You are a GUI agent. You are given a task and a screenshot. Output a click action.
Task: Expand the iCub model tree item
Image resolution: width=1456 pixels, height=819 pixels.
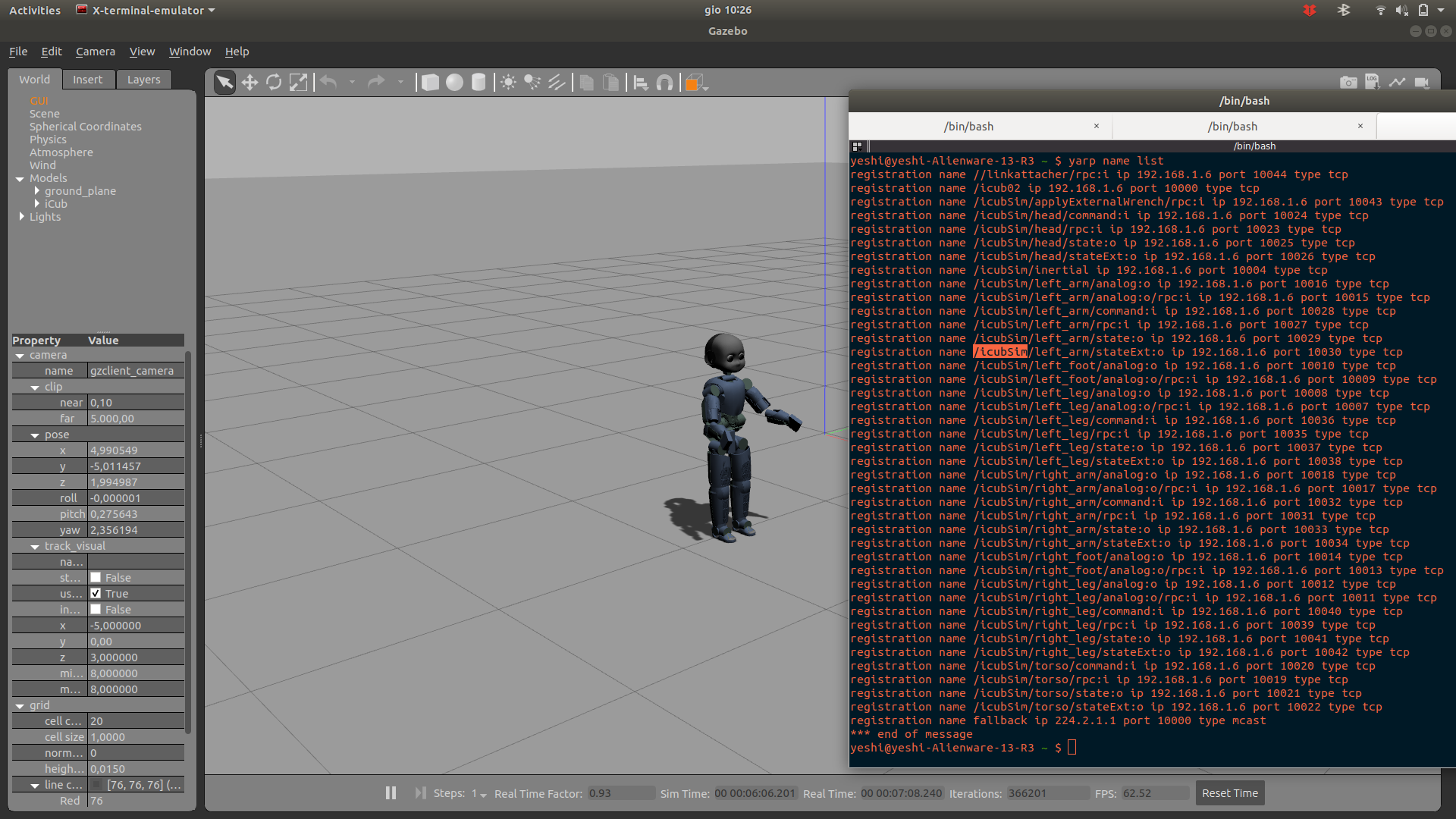(36, 204)
